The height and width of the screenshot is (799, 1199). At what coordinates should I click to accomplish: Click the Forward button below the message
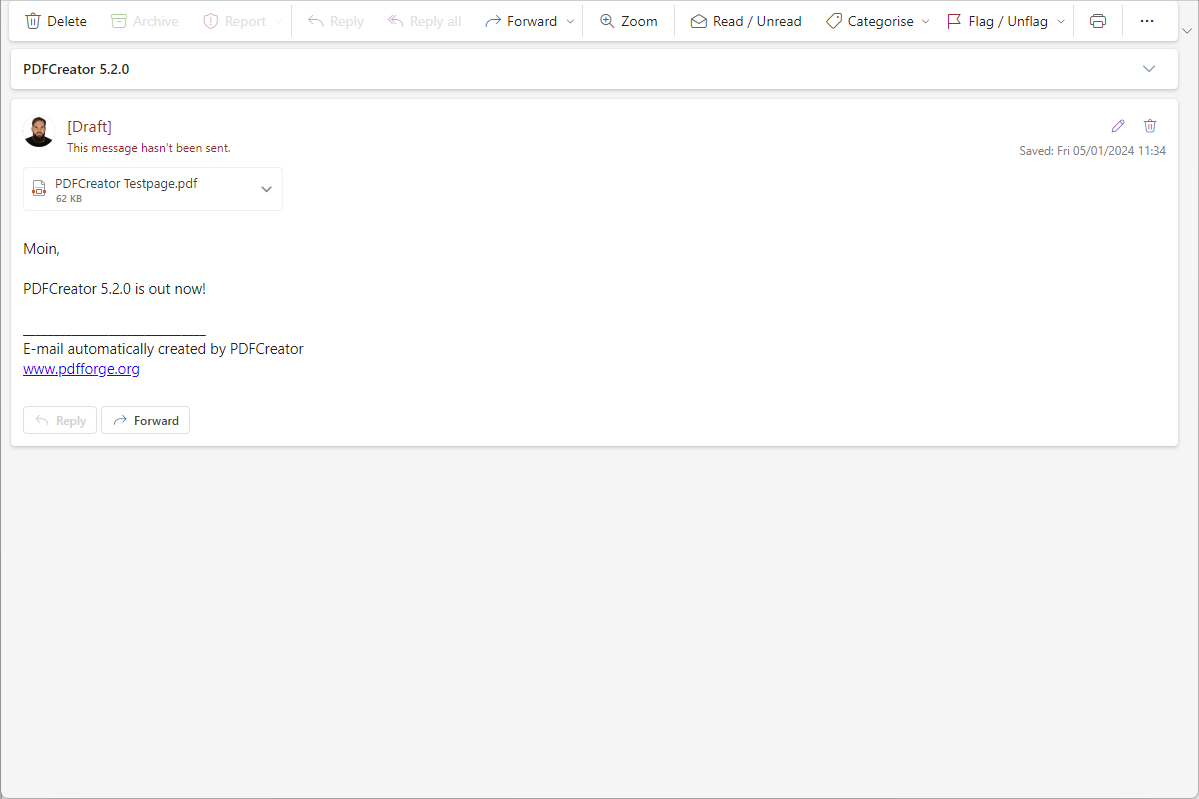(145, 421)
